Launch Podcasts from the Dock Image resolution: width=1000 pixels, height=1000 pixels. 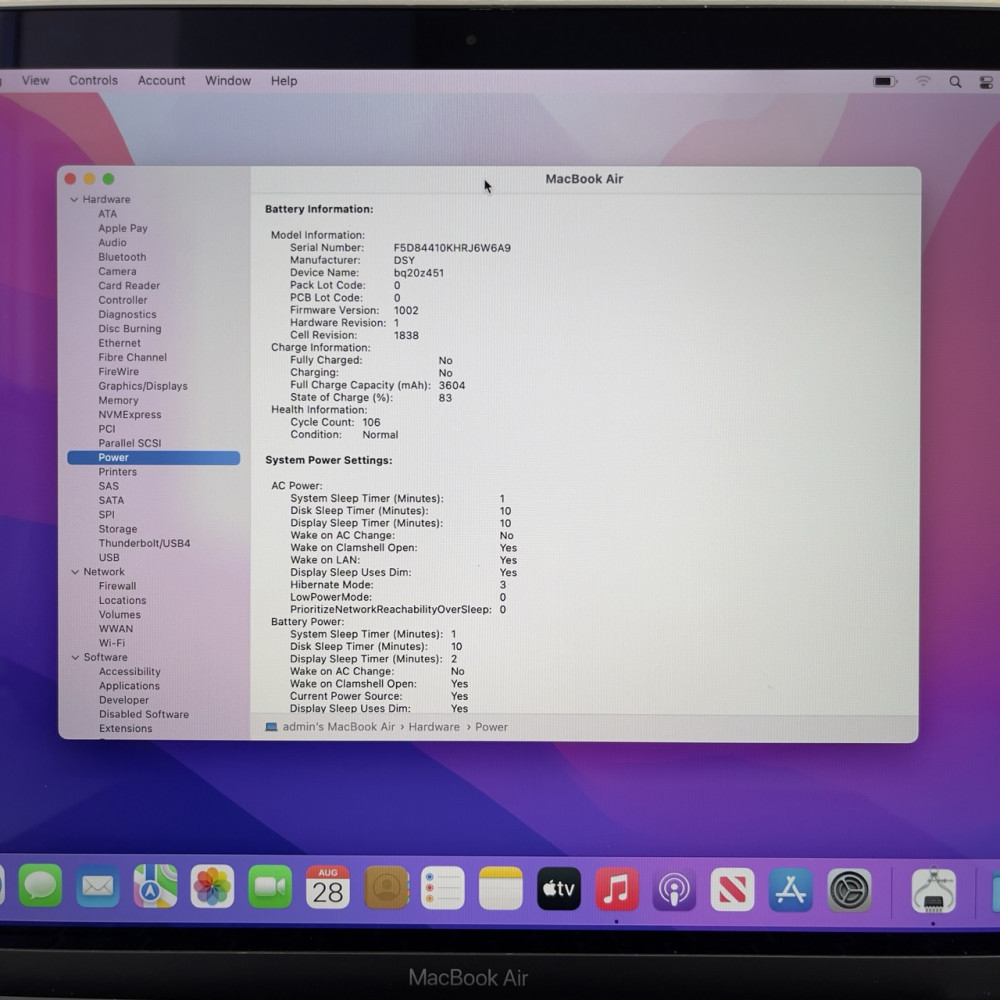pyautogui.click(x=674, y=889)
